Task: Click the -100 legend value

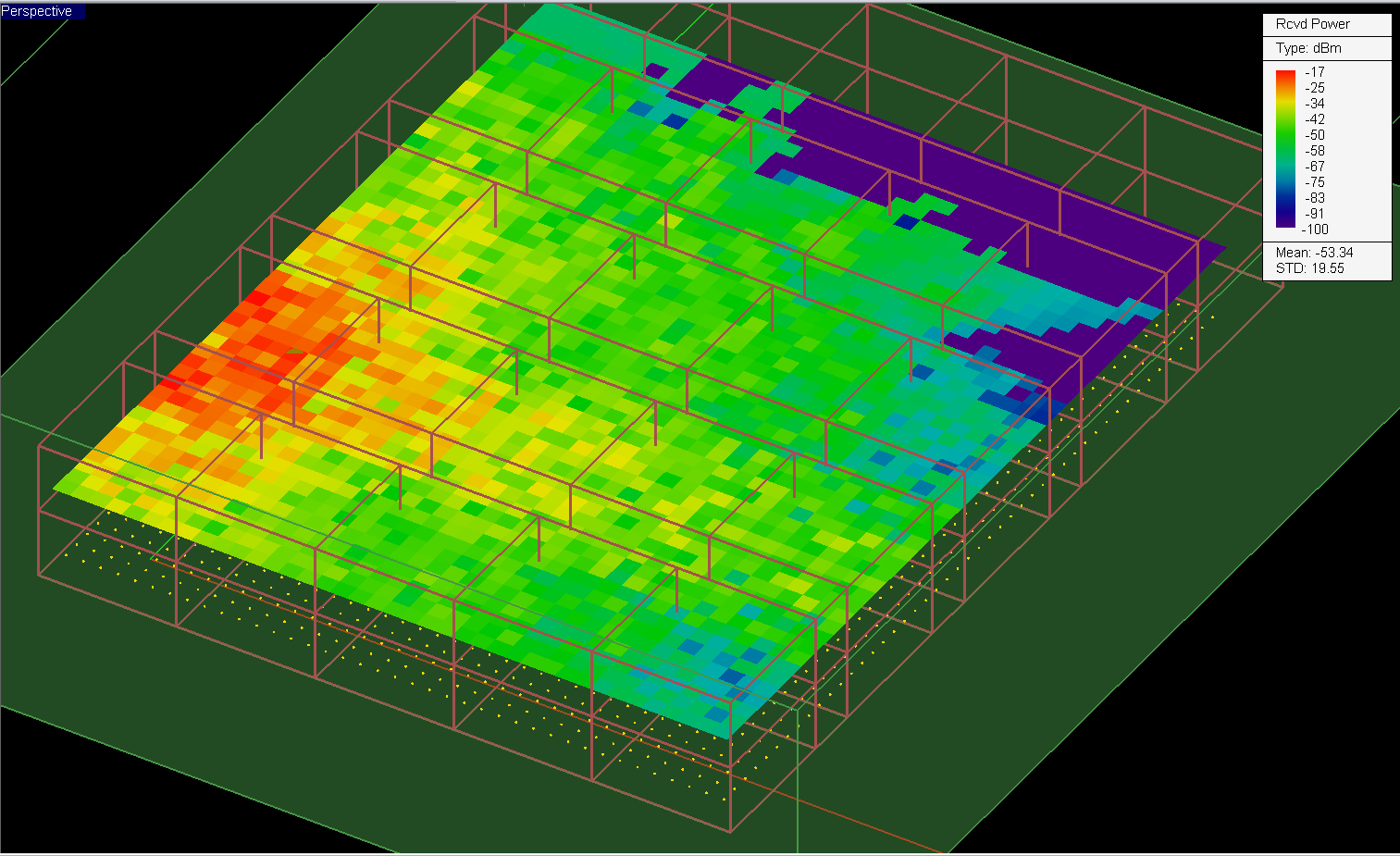Action: click(x=1315, y=230)
